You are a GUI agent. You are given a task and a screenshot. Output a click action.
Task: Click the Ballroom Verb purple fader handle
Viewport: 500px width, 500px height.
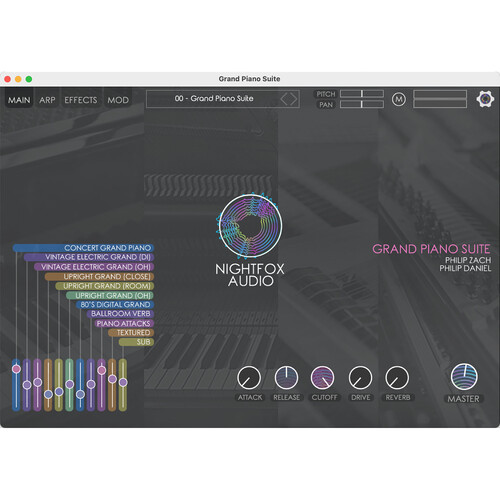(91, 384)
